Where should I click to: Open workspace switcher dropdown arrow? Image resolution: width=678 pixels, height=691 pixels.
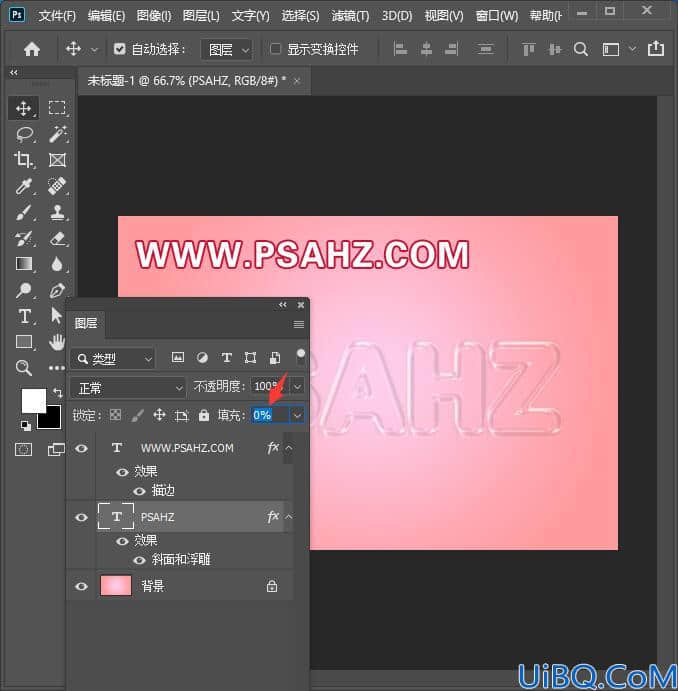point(633,49)
